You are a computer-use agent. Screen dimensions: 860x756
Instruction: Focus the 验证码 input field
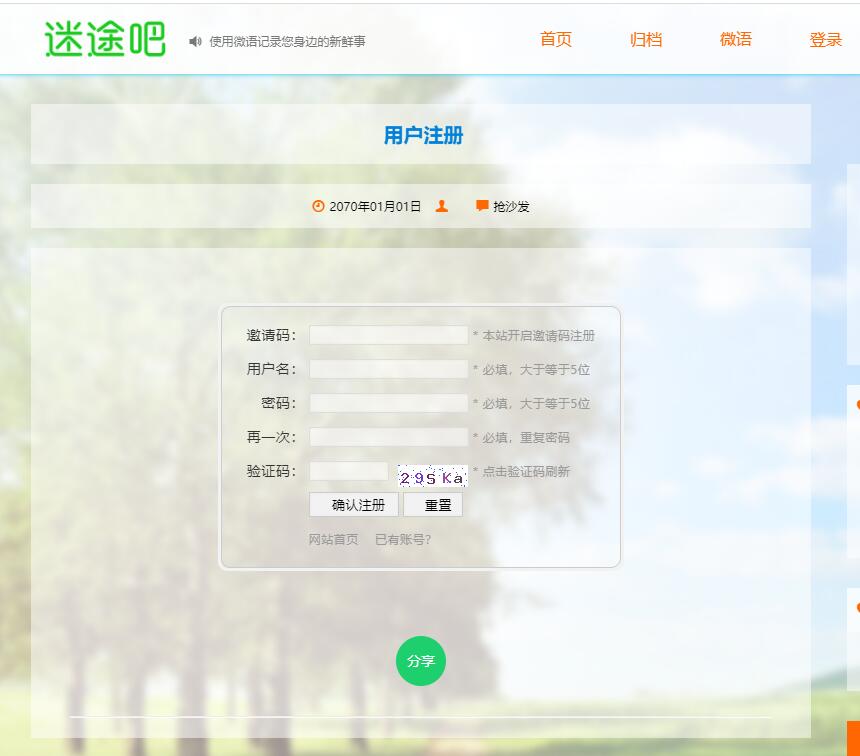(349, 471)
